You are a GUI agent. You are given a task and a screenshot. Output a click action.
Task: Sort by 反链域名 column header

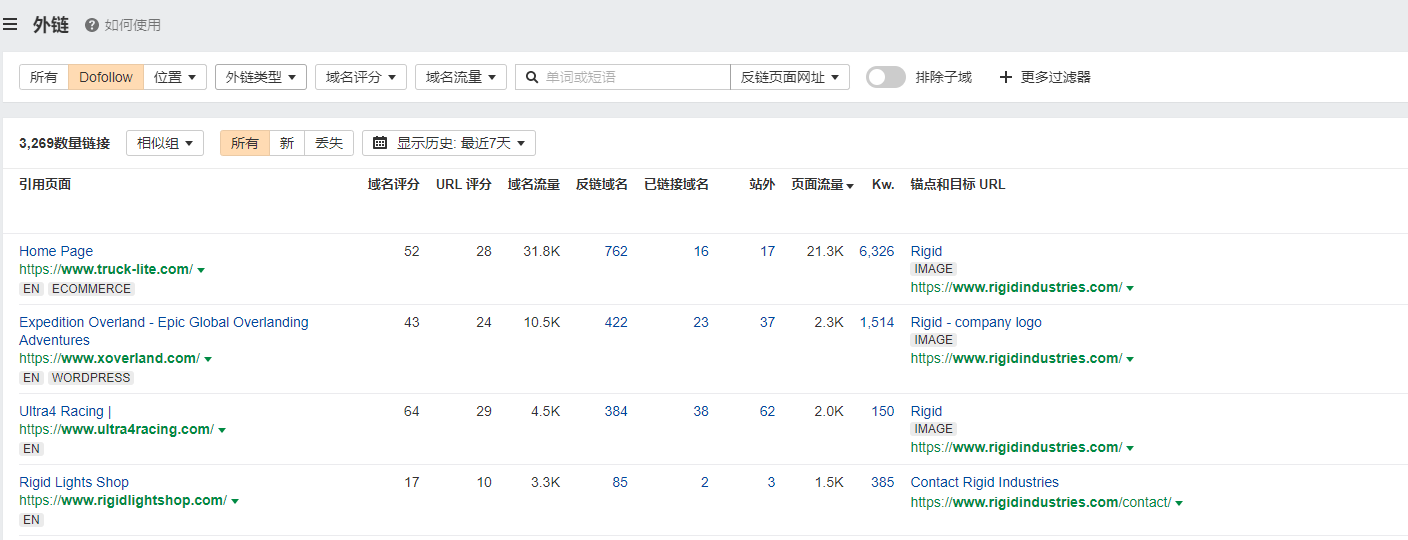(602, 184)
